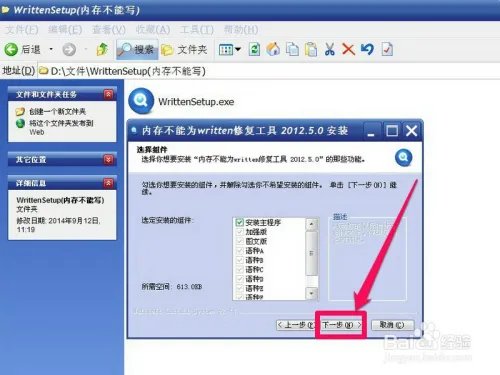This screenshot has width=500, height=375.
Task: Toggle the 语种C checkbox
Action: pos(239,269)
